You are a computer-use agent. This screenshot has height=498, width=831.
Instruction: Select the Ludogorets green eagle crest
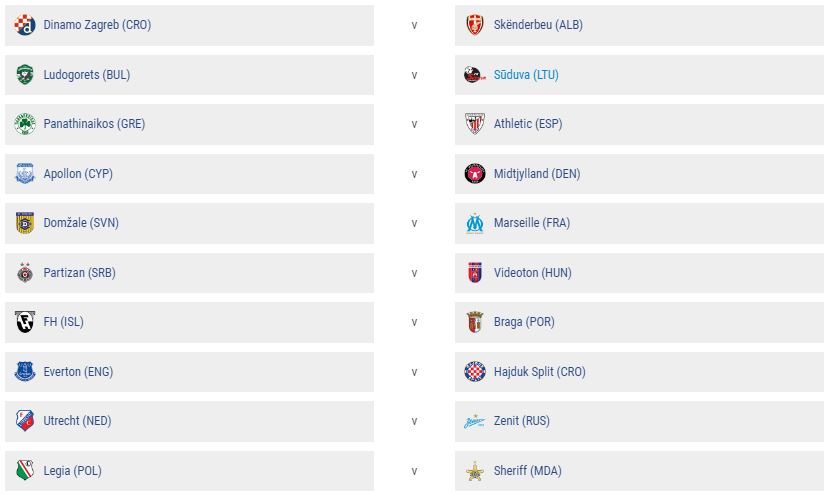click(x=25, y=75)
